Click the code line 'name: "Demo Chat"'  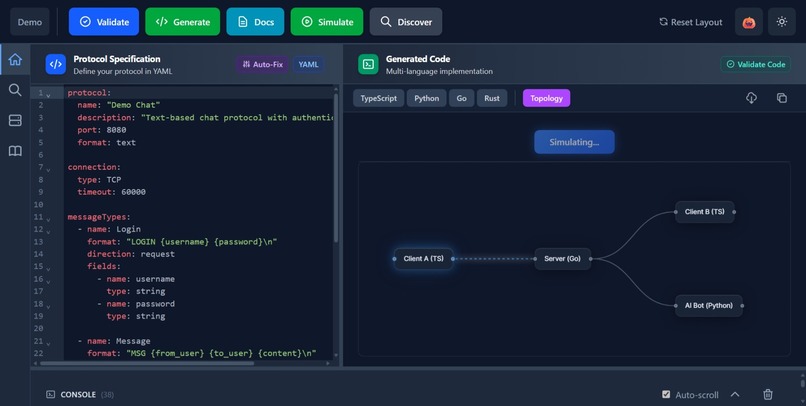[x=119, y=105]
